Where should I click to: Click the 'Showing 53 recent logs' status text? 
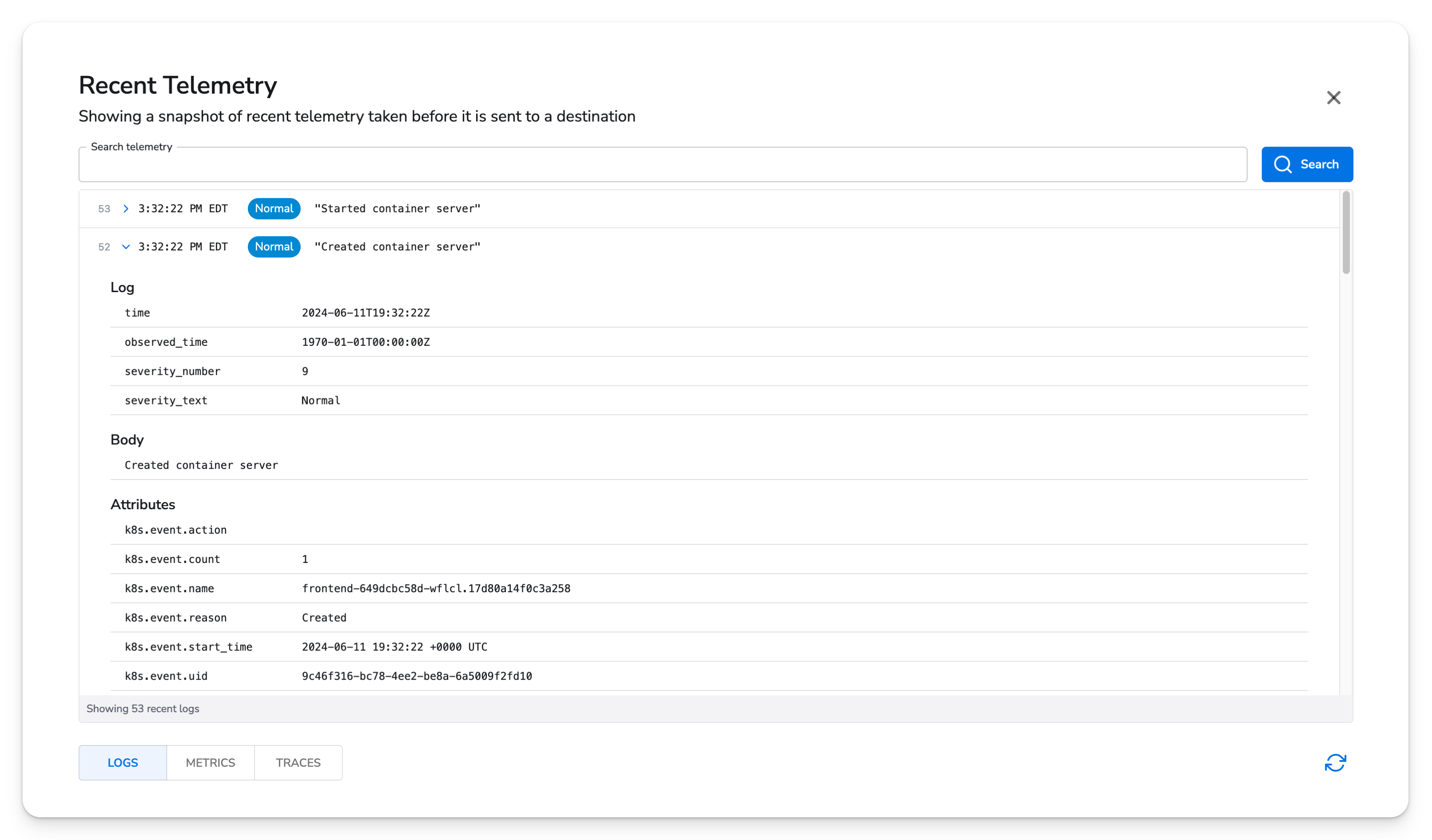[x=143, y=708]
